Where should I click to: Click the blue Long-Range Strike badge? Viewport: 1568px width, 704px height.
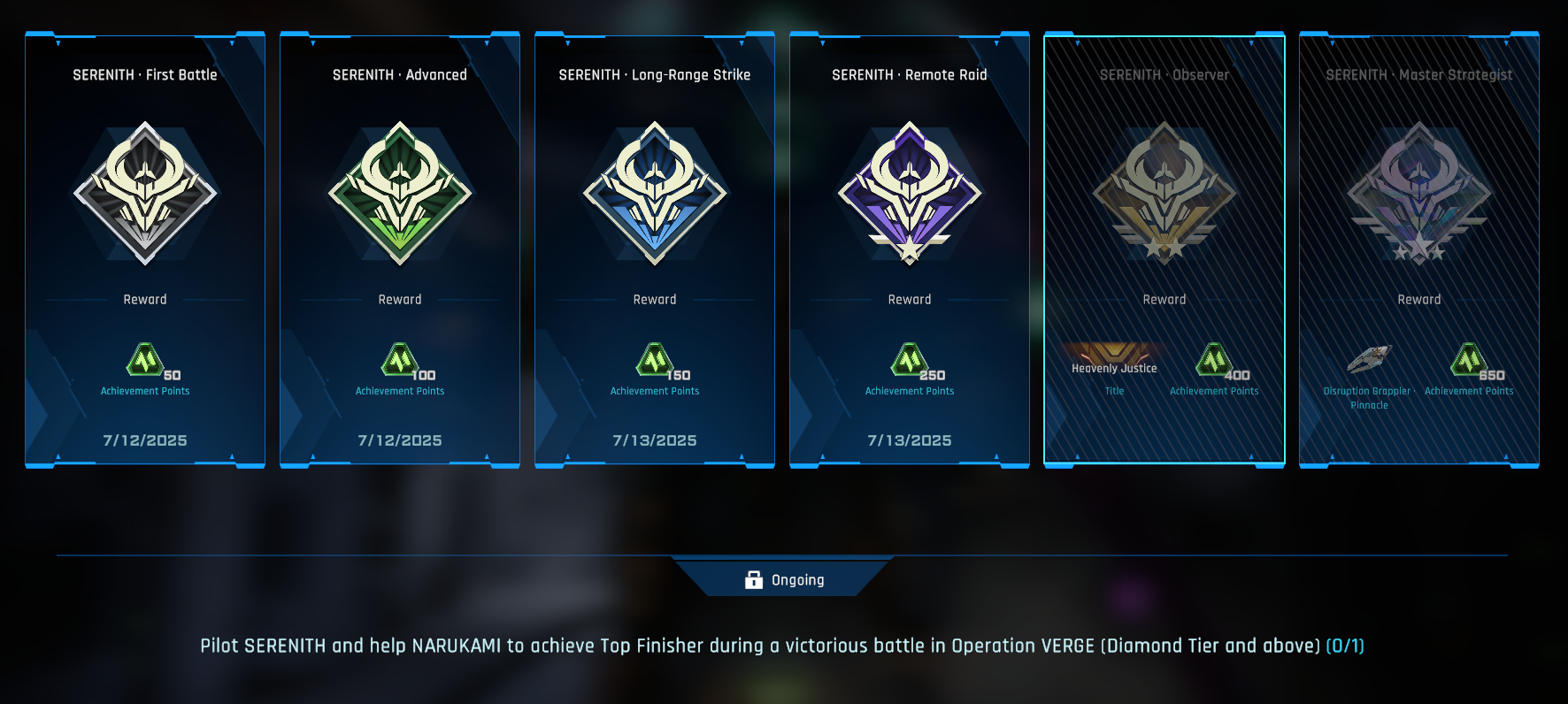(x=655, y=193)
